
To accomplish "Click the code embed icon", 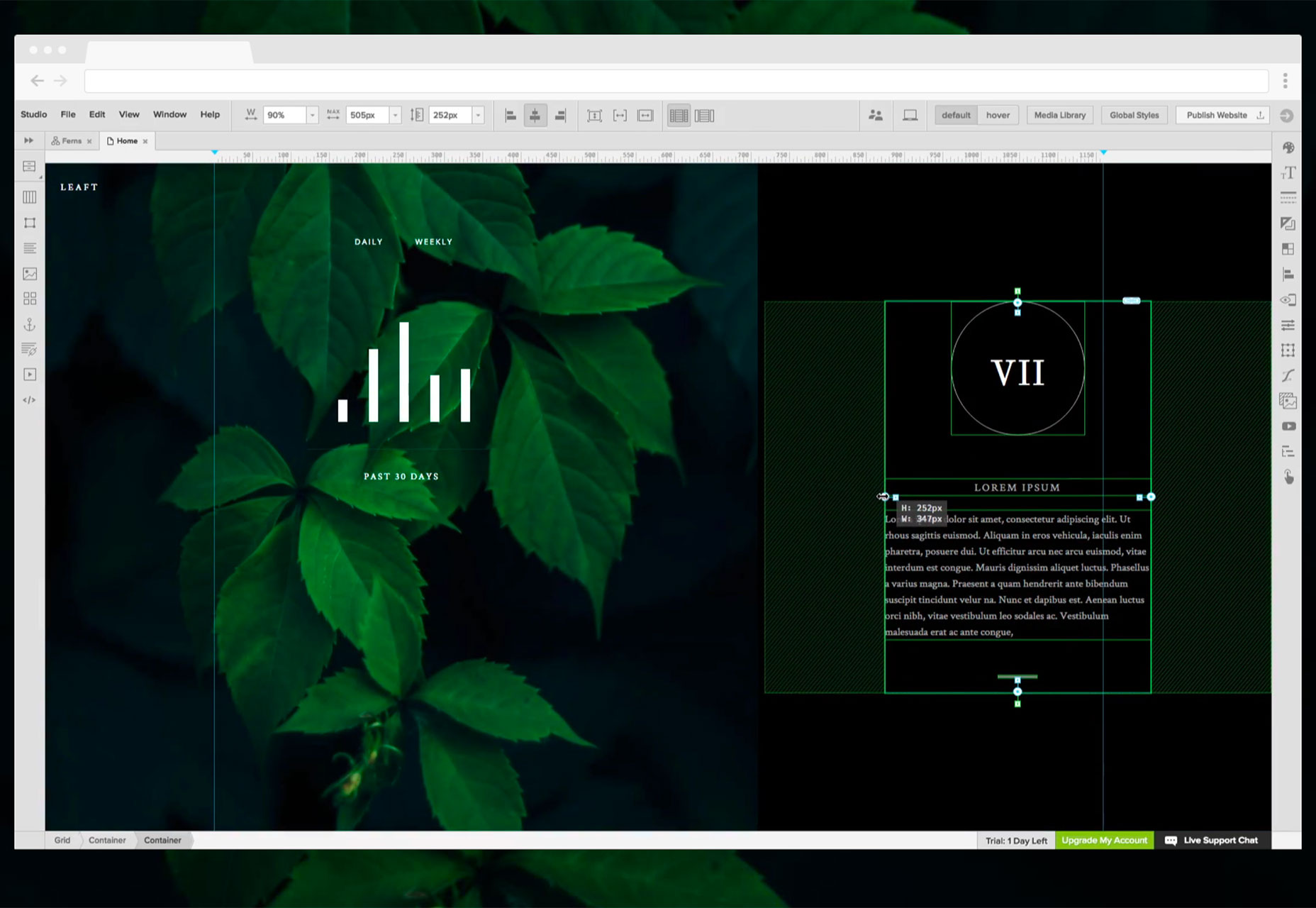I will [x=29, y=400].
